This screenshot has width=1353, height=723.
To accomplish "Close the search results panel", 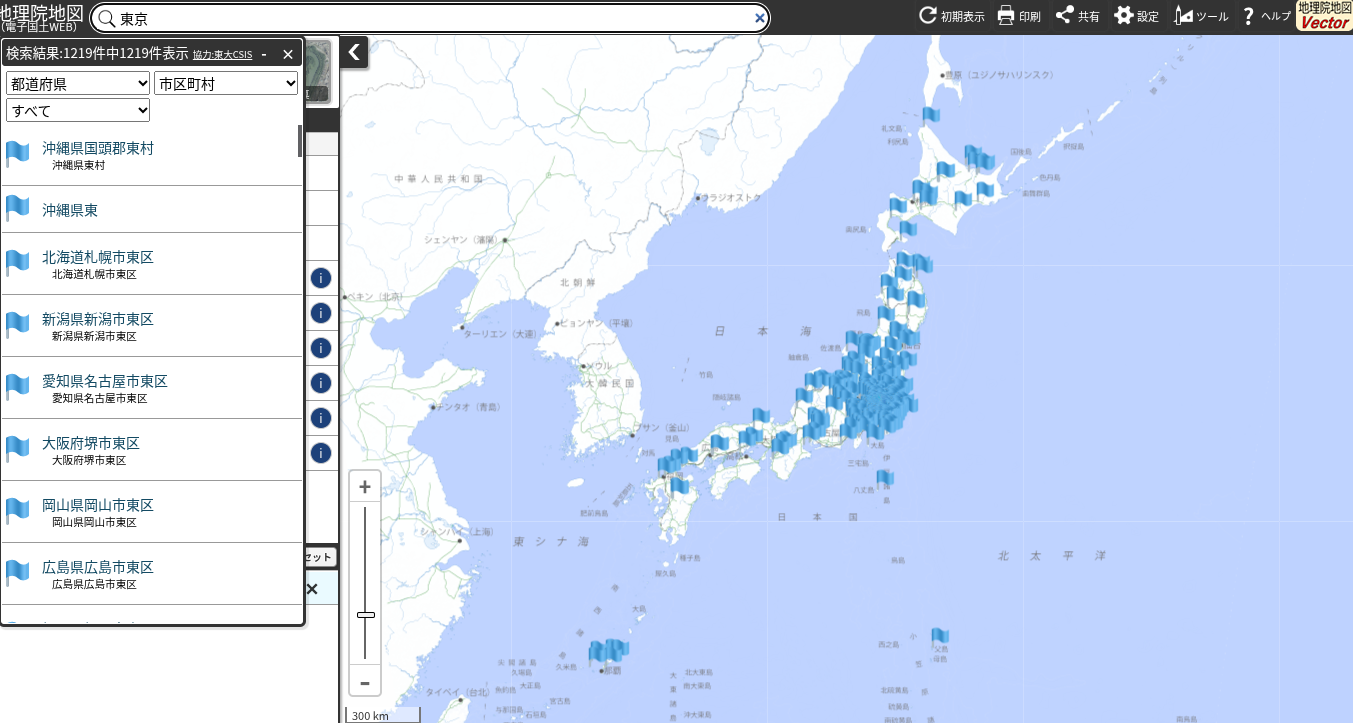I will 288,54.
